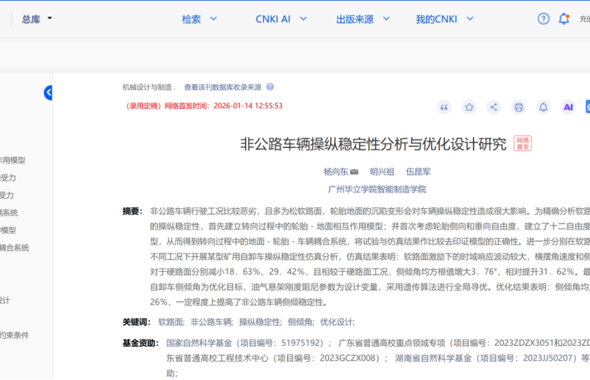
Task: Open the help question mark icon
Action: [543, 18]
